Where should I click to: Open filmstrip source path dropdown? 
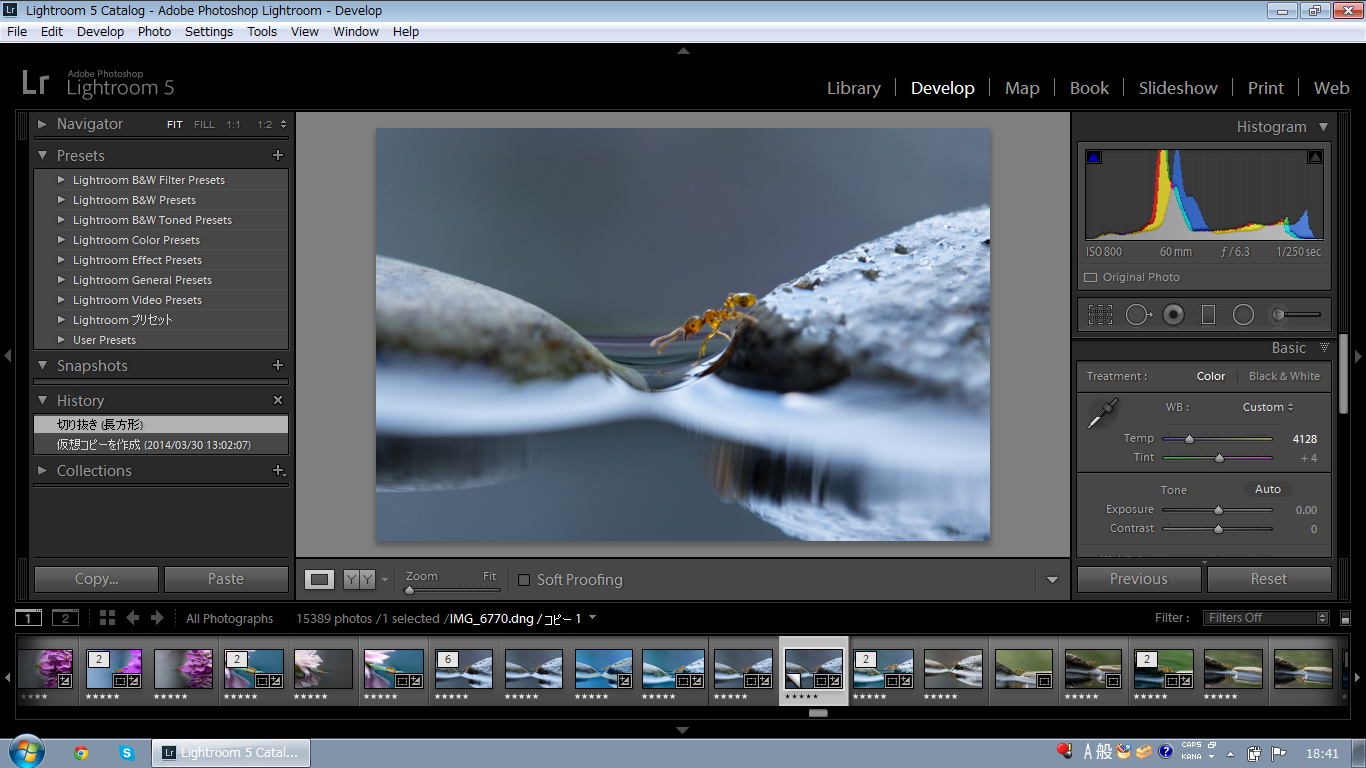(x=592, y=618)
